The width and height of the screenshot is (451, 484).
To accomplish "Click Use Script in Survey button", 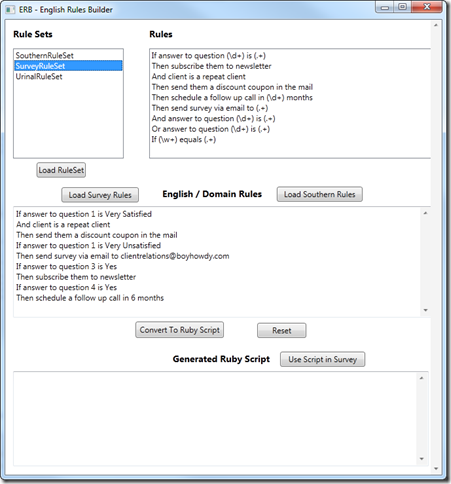I will 322,359.
